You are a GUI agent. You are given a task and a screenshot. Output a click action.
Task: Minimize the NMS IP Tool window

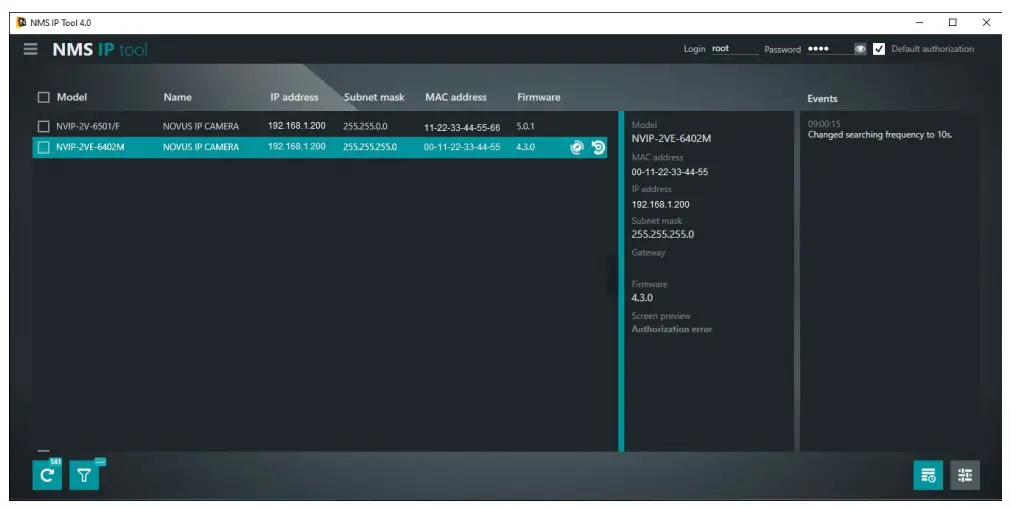919,22
